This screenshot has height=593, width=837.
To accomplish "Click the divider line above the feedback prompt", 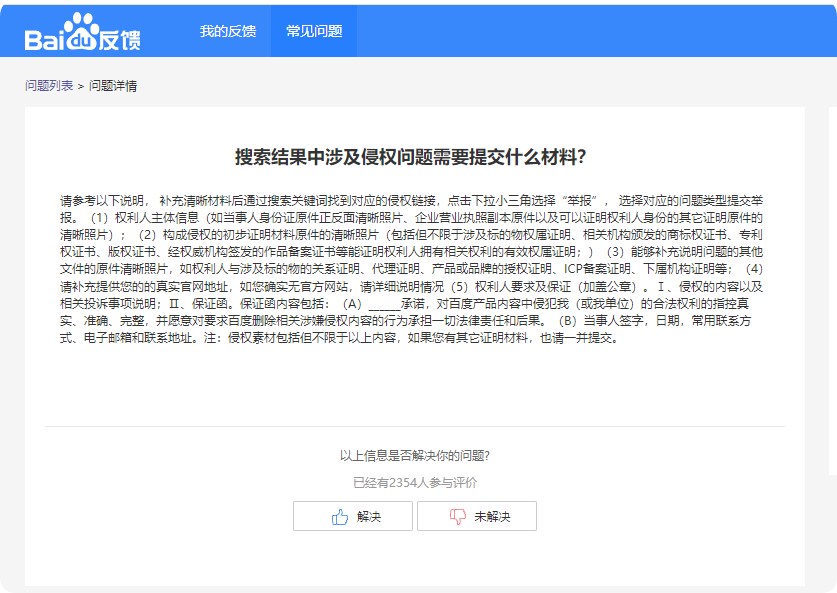I will coord(418,427).
